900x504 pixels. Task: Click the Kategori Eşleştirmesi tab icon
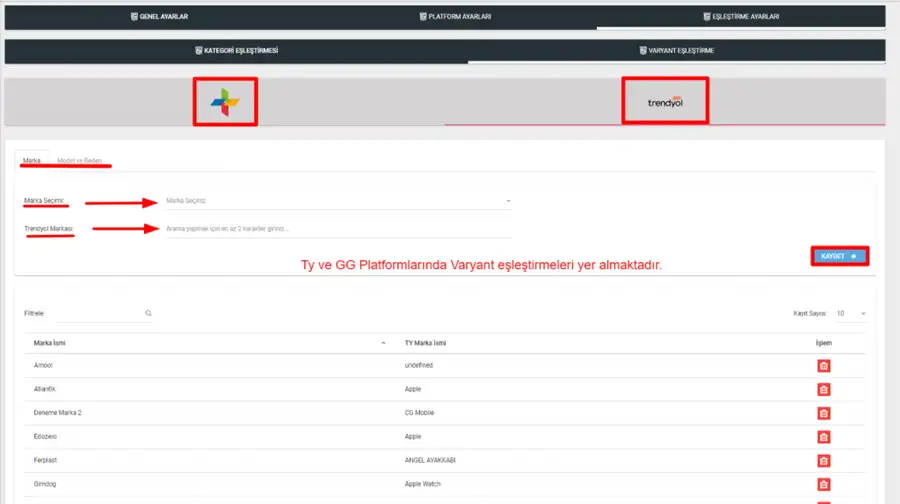point(199,51)
